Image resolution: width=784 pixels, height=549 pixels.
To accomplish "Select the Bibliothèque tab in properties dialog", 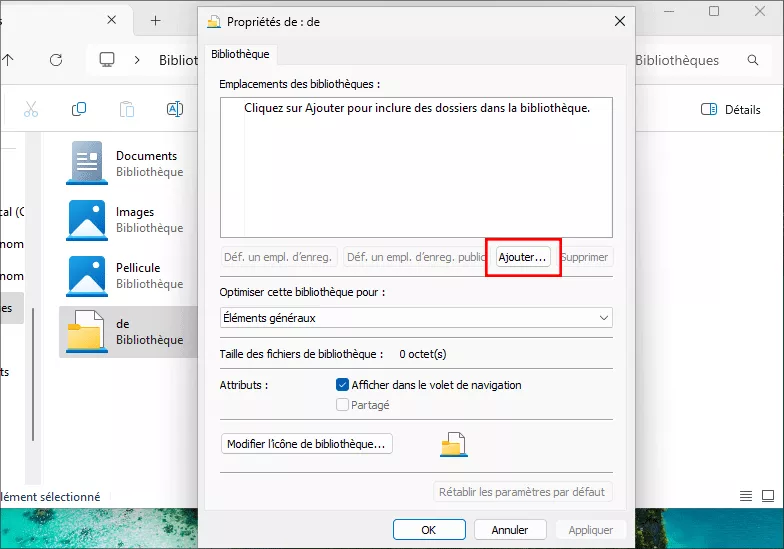I will [x=240, y=54].
